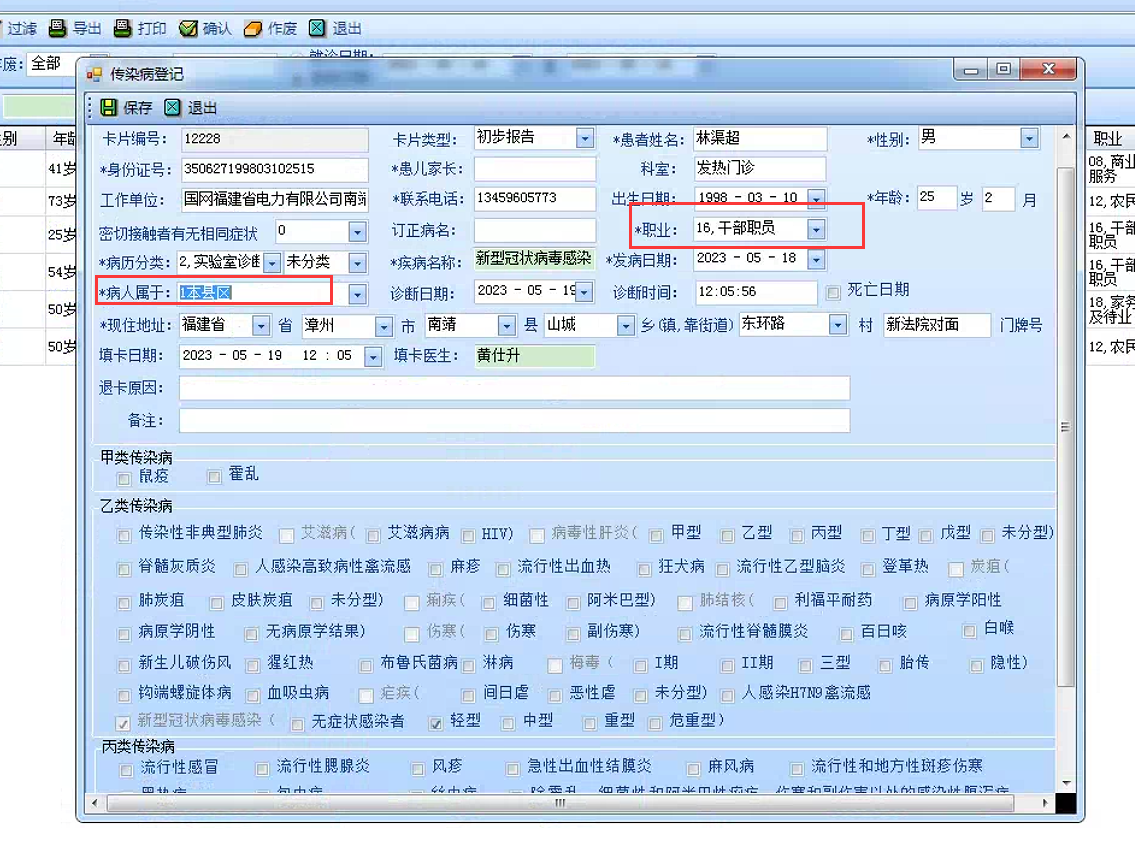Check the 百日咳 checkbox
Screen dimensions: 1135x841
tap(845, 634)
